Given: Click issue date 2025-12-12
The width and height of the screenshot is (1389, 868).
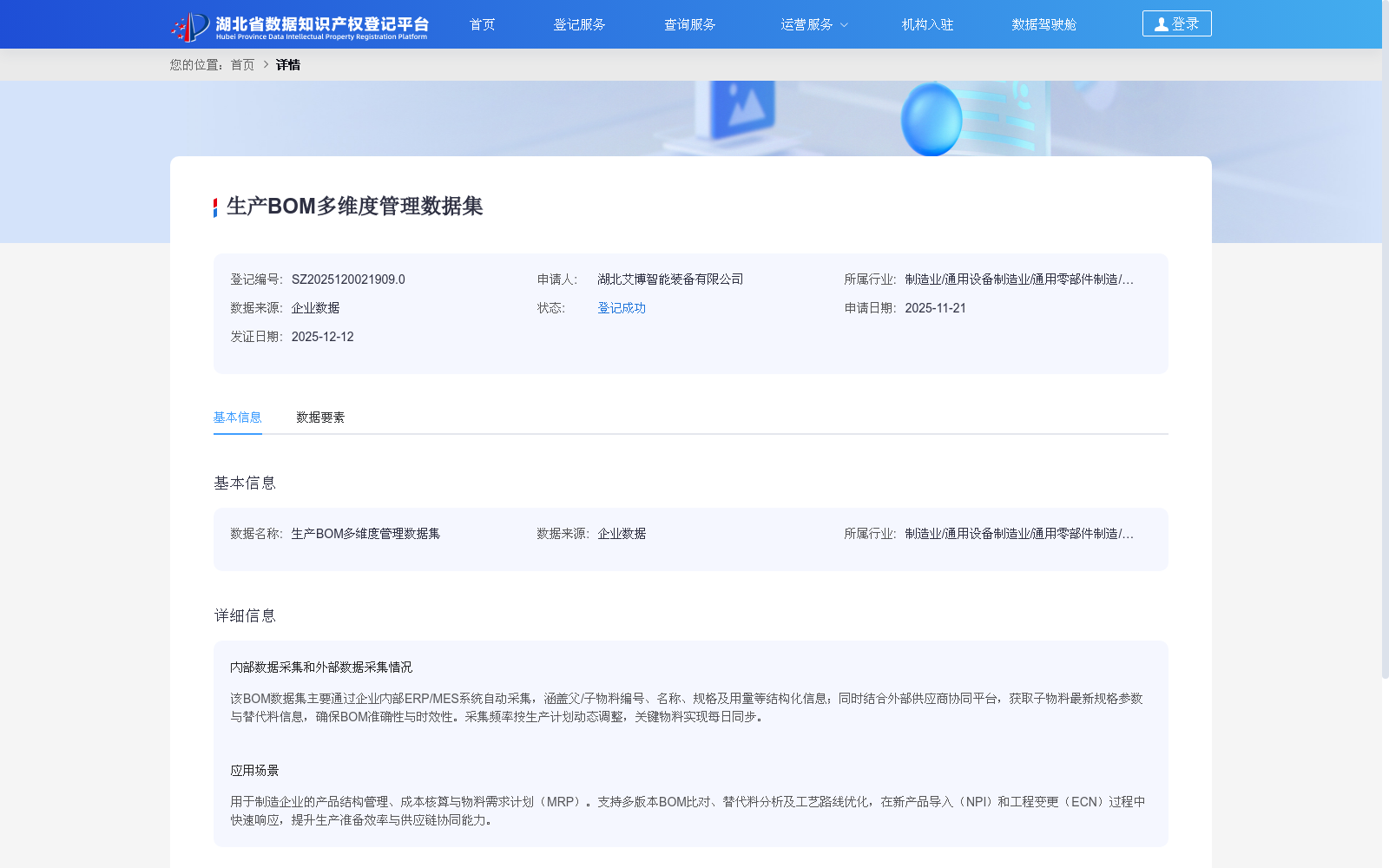Looking at the screenshot, I should coord(322,337).
